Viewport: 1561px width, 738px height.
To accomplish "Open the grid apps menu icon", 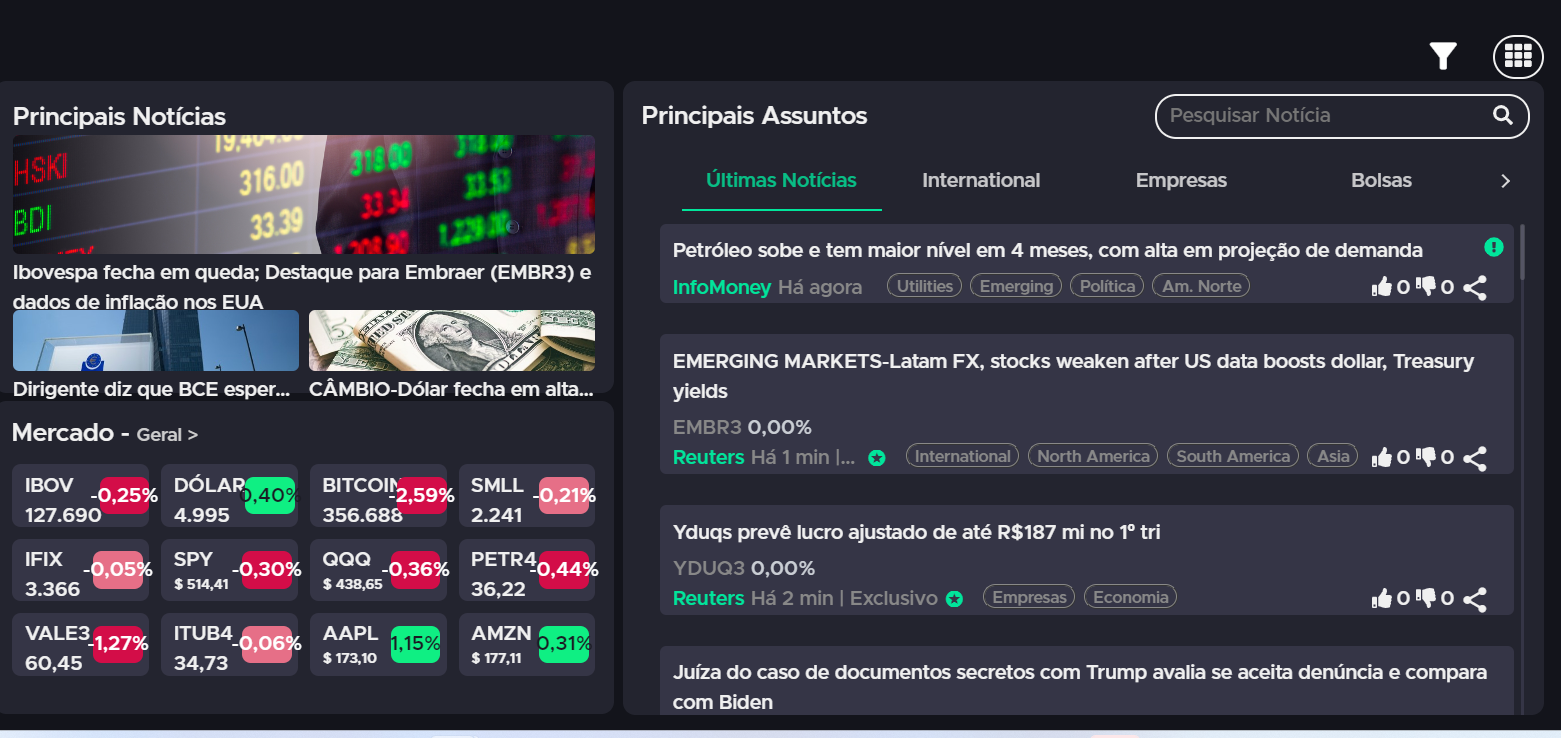I will pos(1518,57).
